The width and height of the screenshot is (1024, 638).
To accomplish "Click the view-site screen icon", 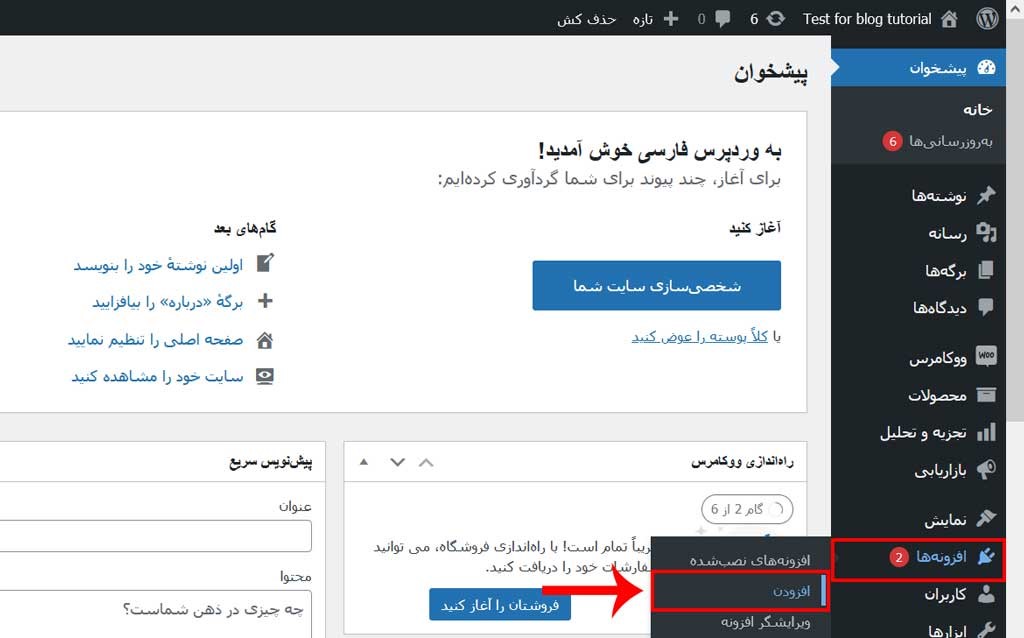I will 264,377.
